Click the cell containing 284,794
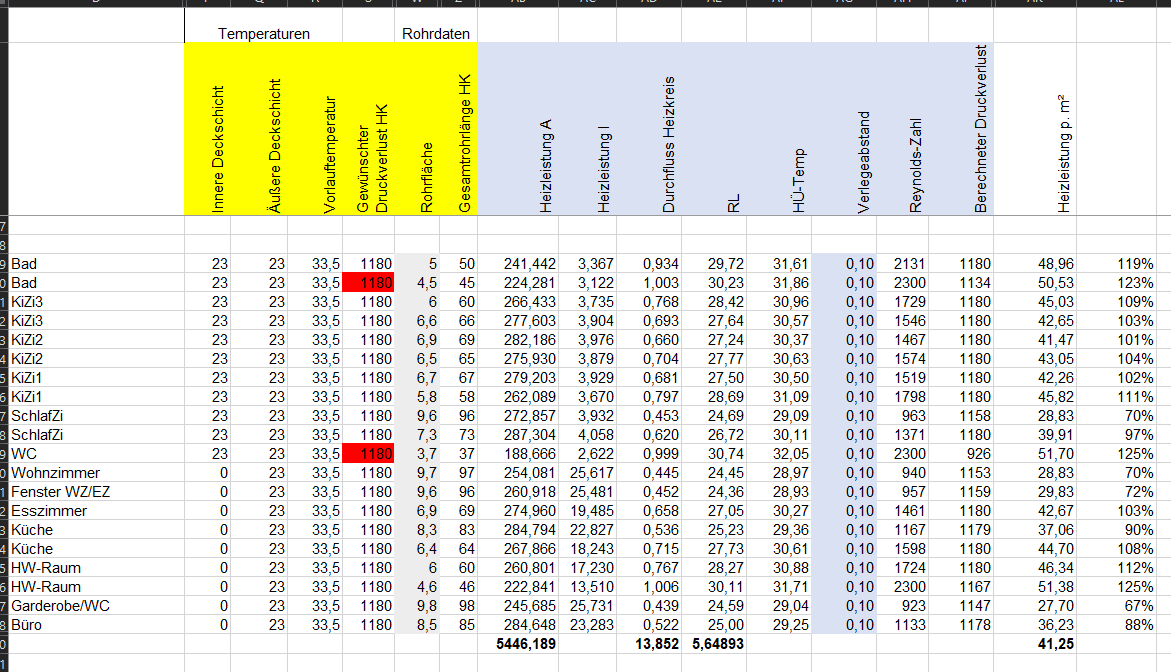The width and height of the screenshot is (1171, 672). click(x=518, y=530)
